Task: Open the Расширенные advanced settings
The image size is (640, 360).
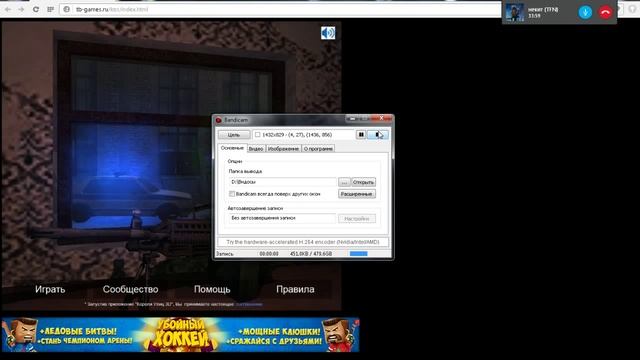Action: coord(357,194)
